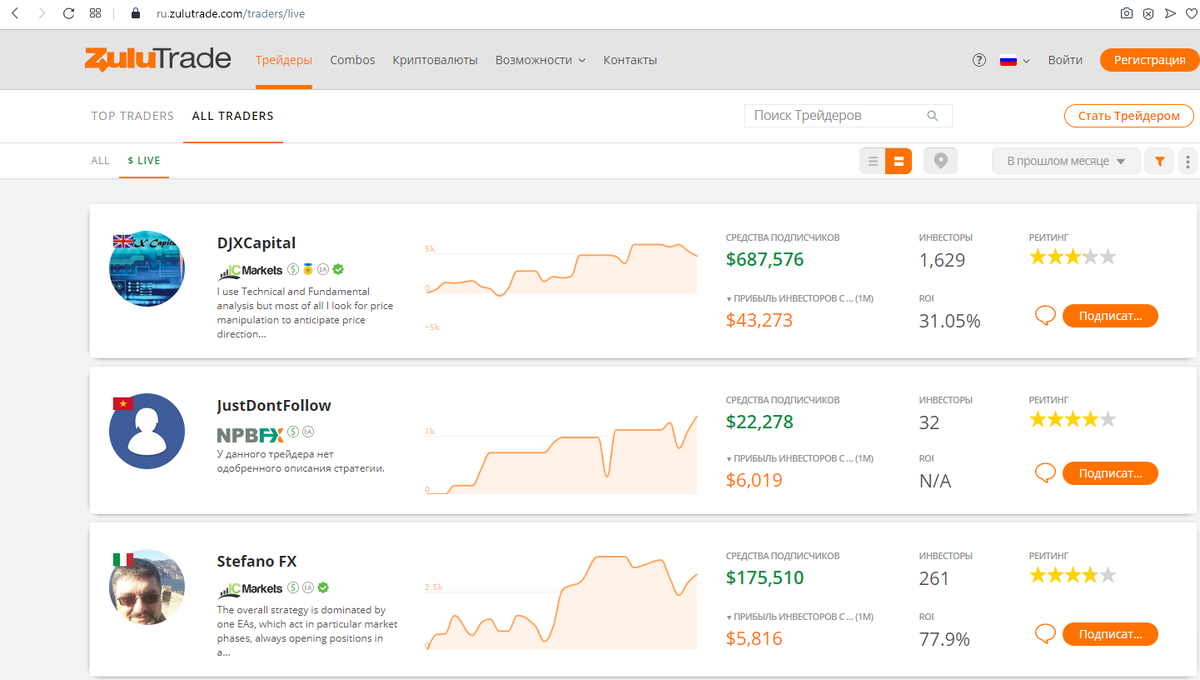Select the ALL sub-tab
1200x680 pixels.
(x=100, y=160)
